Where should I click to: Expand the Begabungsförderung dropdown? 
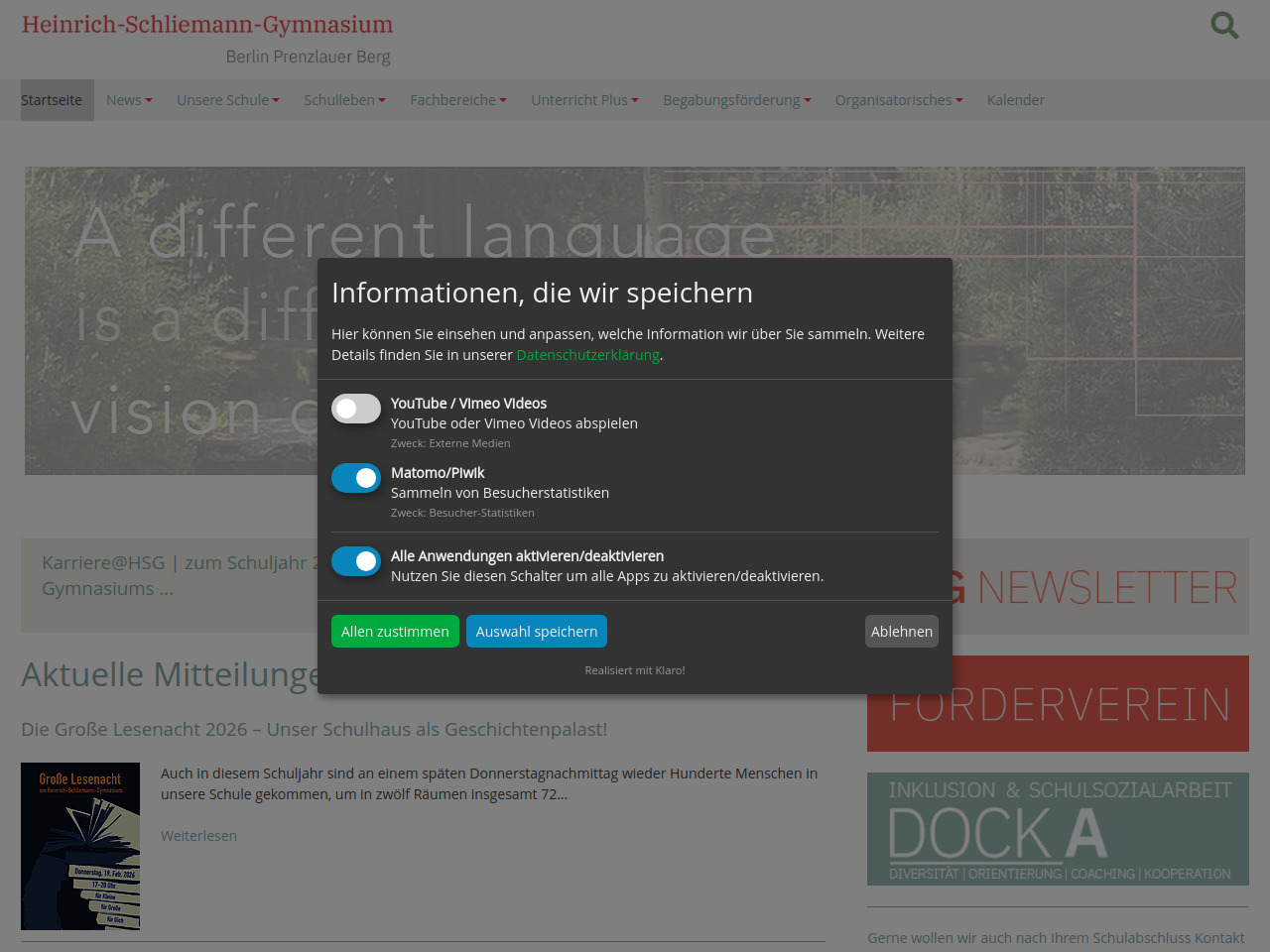pos(737,100)
